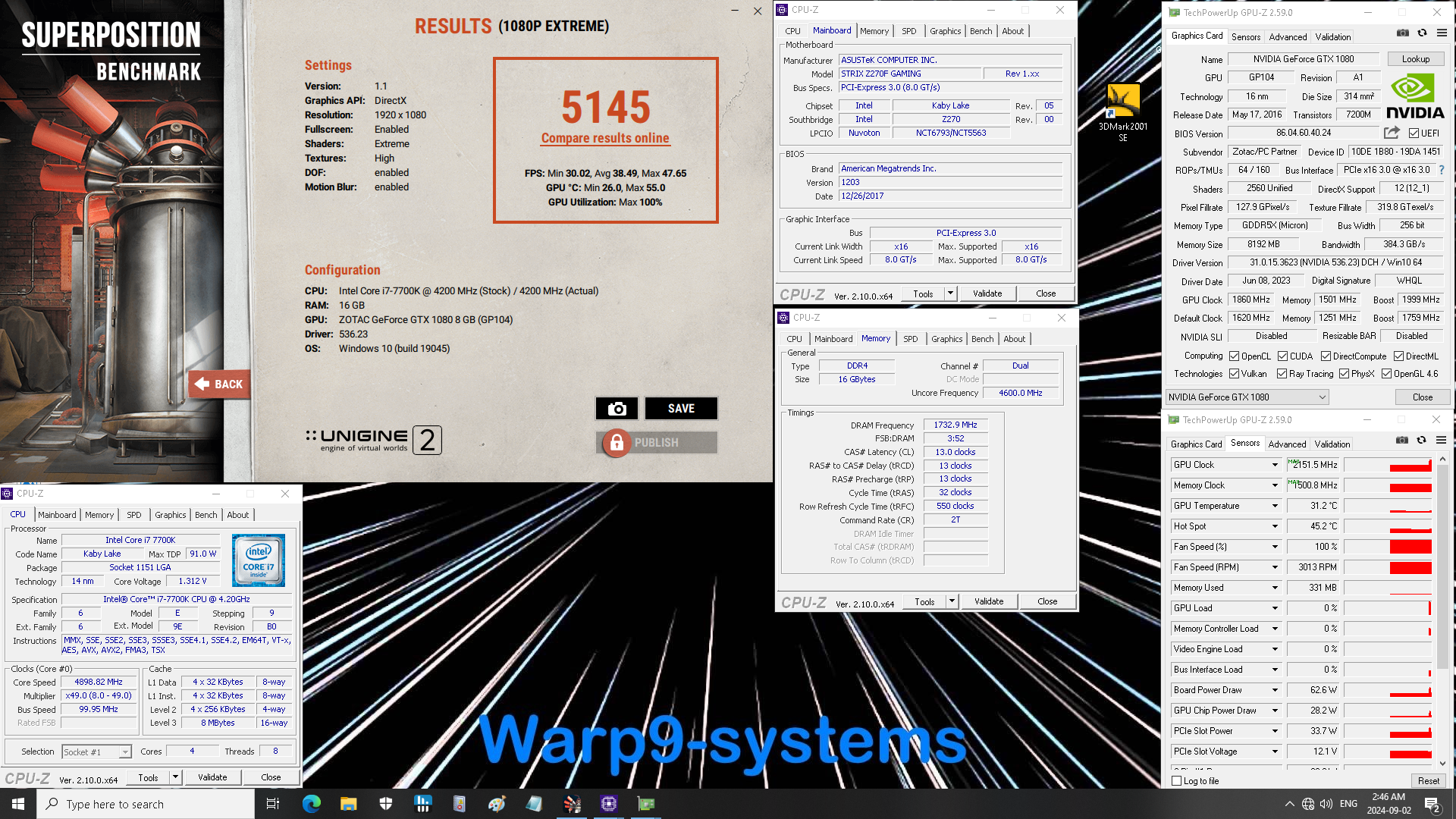Screen dimensions: 1456x819
Task: Click the SAVE button in Superposition
Action: coord(681,409)
